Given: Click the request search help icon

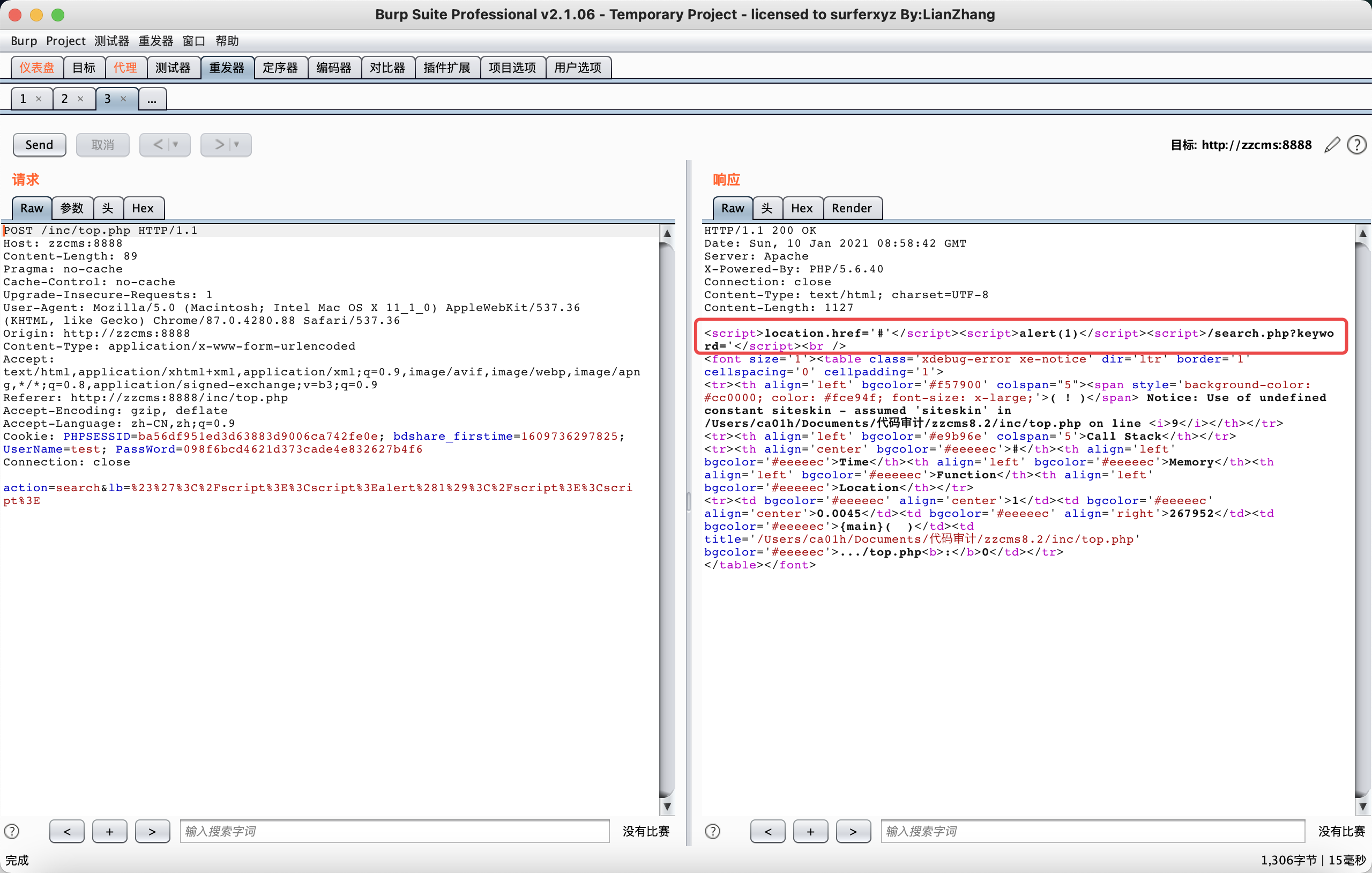Looking at the screenshot, I should (x=11, y=831).
